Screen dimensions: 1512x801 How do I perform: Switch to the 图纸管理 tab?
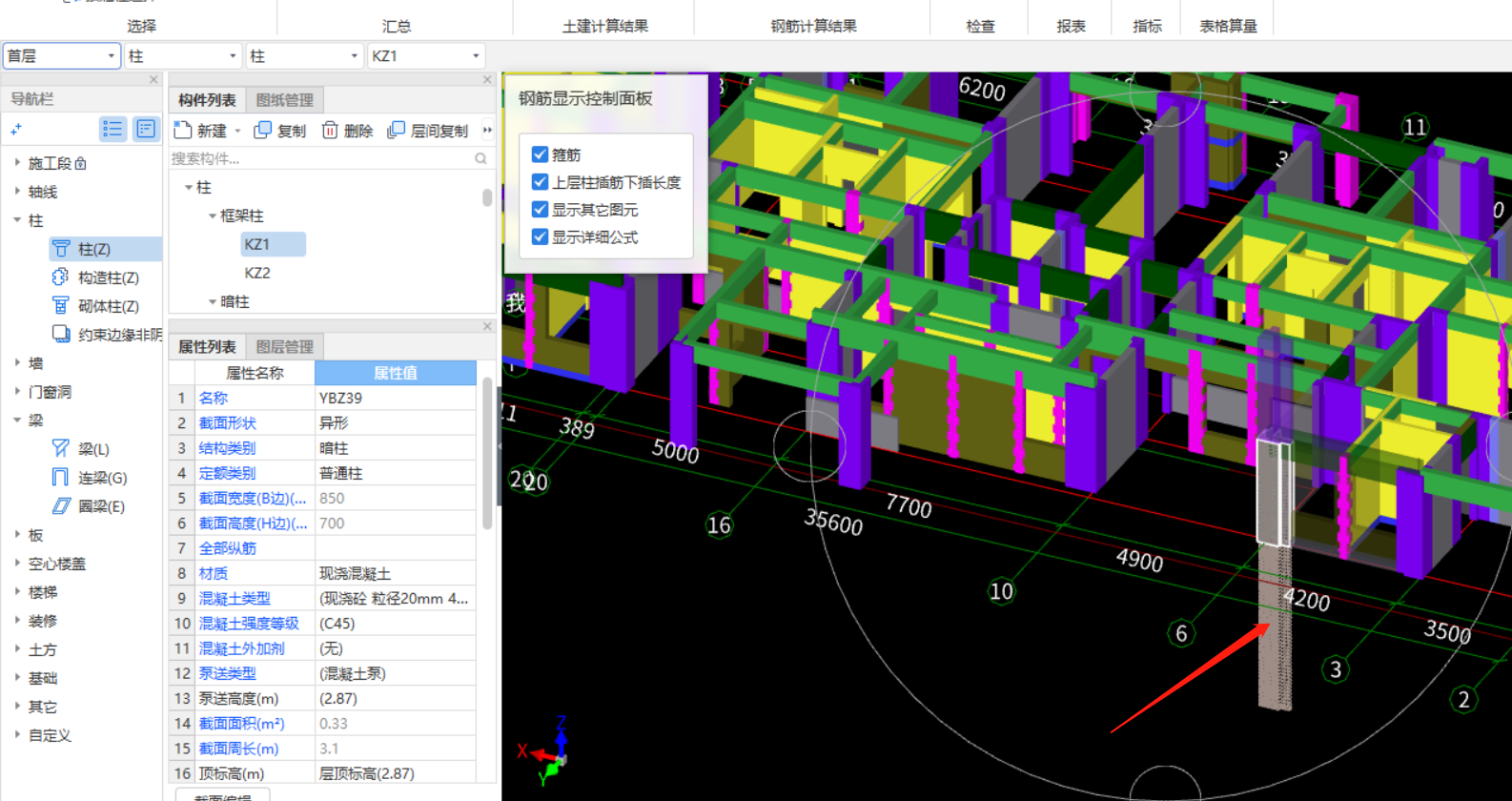tap(284, 100)
